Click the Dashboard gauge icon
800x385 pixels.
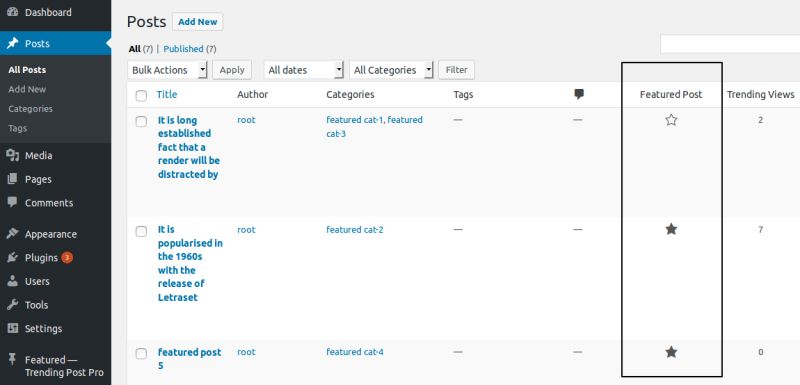coord(12,12)
